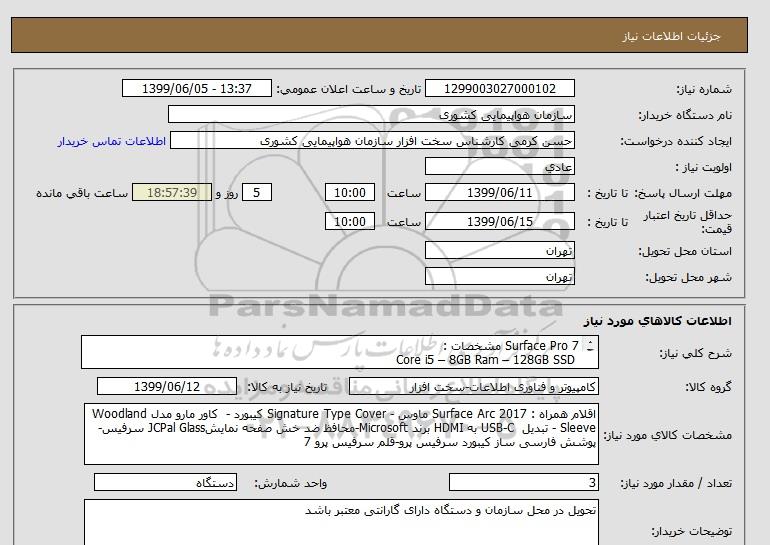Click the label توضیحات خریدار
770x545 pixels.
[x=691, y=531]
